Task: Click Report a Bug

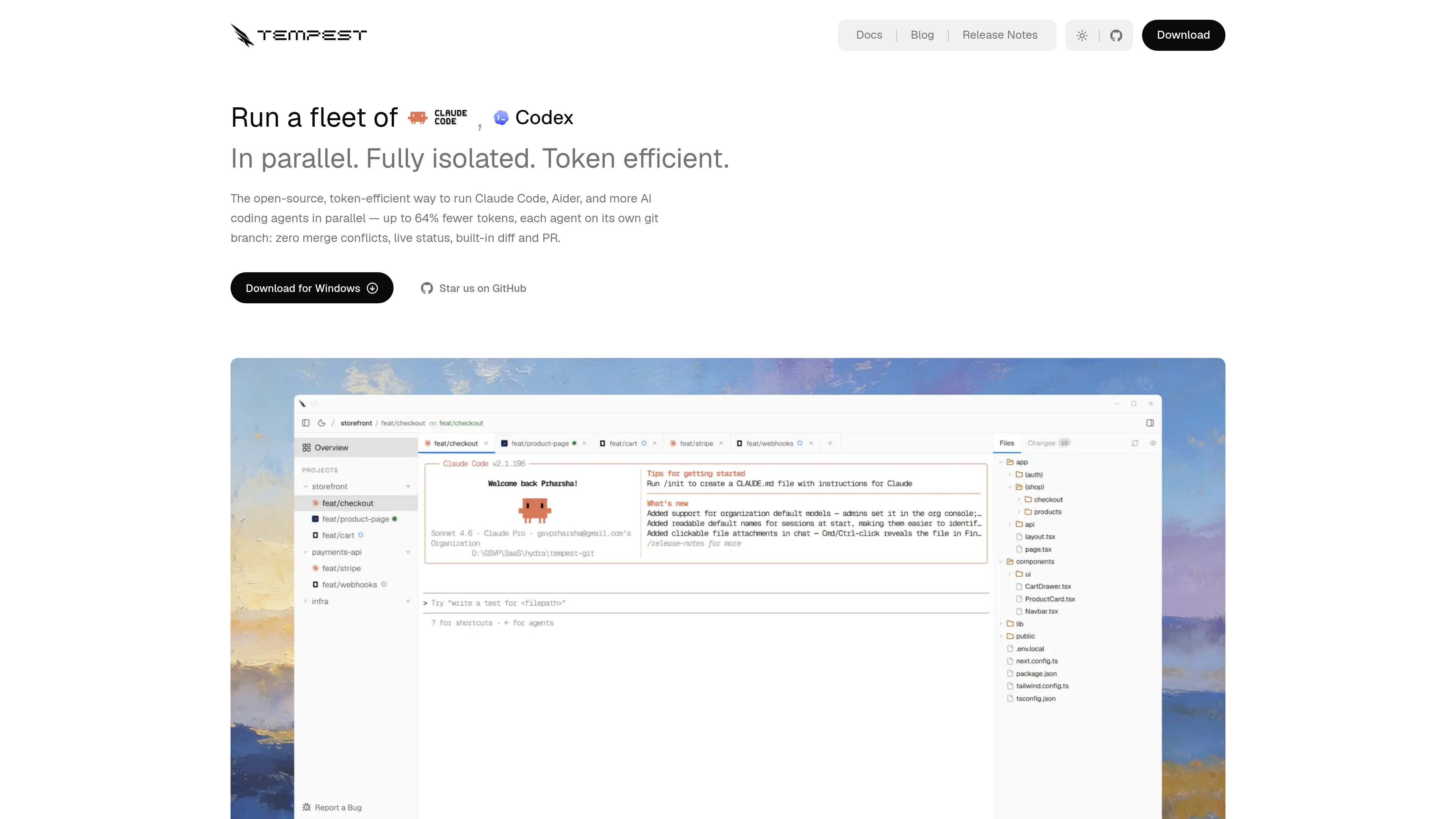Action: tap(332, 807)
